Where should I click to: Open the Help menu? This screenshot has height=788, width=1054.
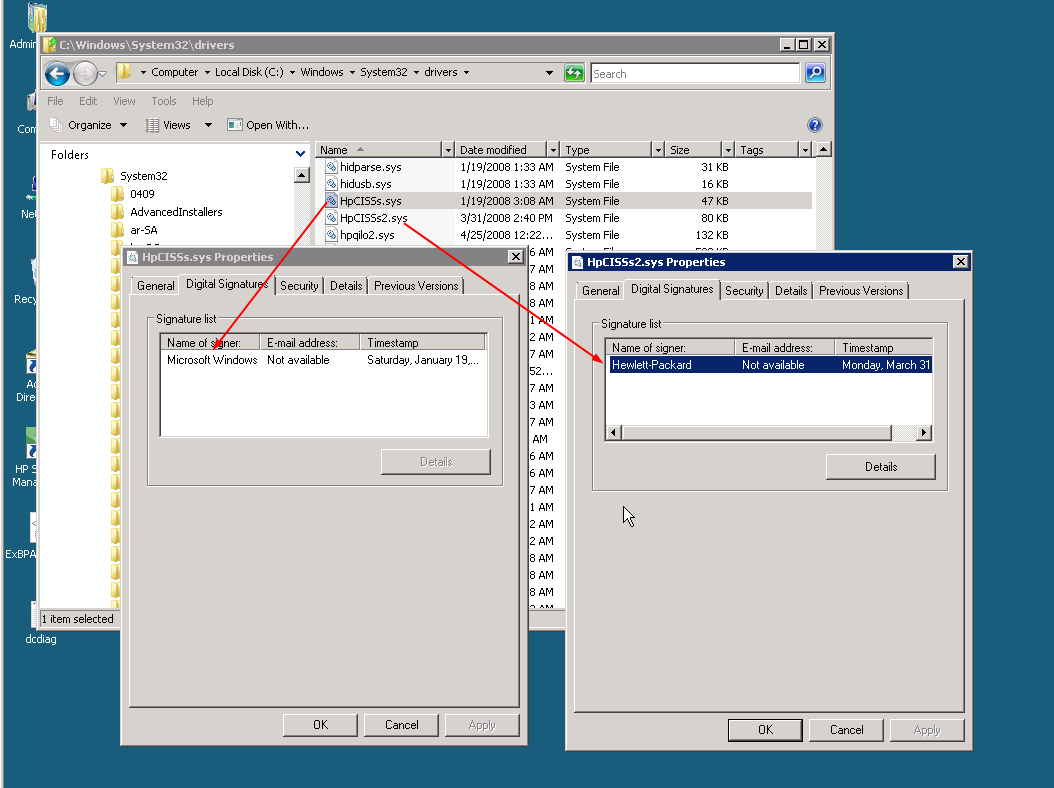pyautogui.click(x=202, y=101)
